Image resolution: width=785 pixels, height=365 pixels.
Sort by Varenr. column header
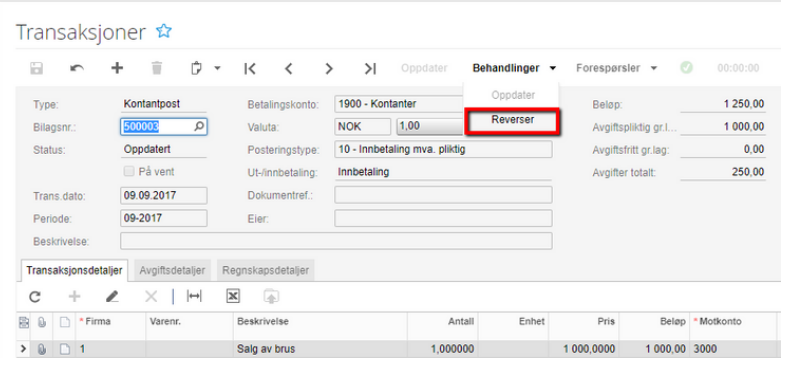pyautogui.click(x=189, y=321)
